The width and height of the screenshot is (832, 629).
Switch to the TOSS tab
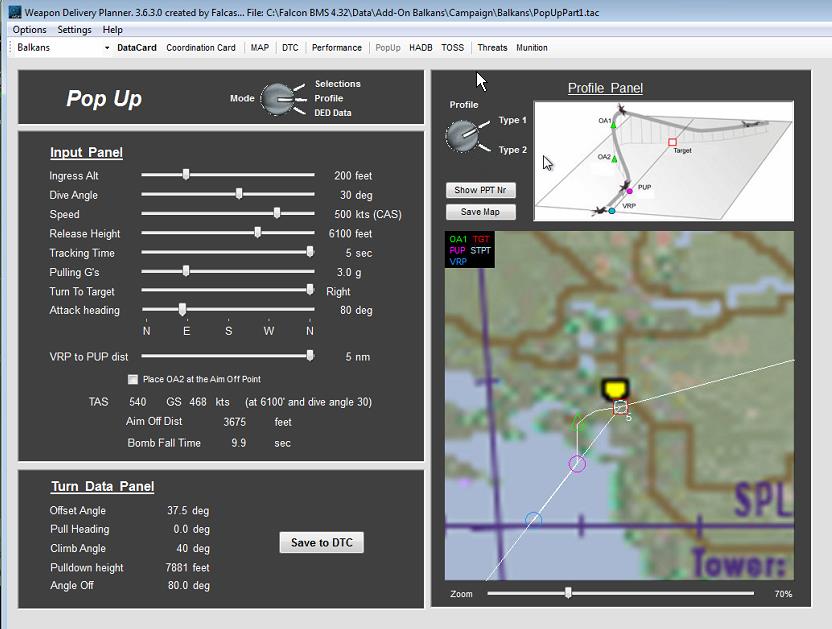point(452,48)
